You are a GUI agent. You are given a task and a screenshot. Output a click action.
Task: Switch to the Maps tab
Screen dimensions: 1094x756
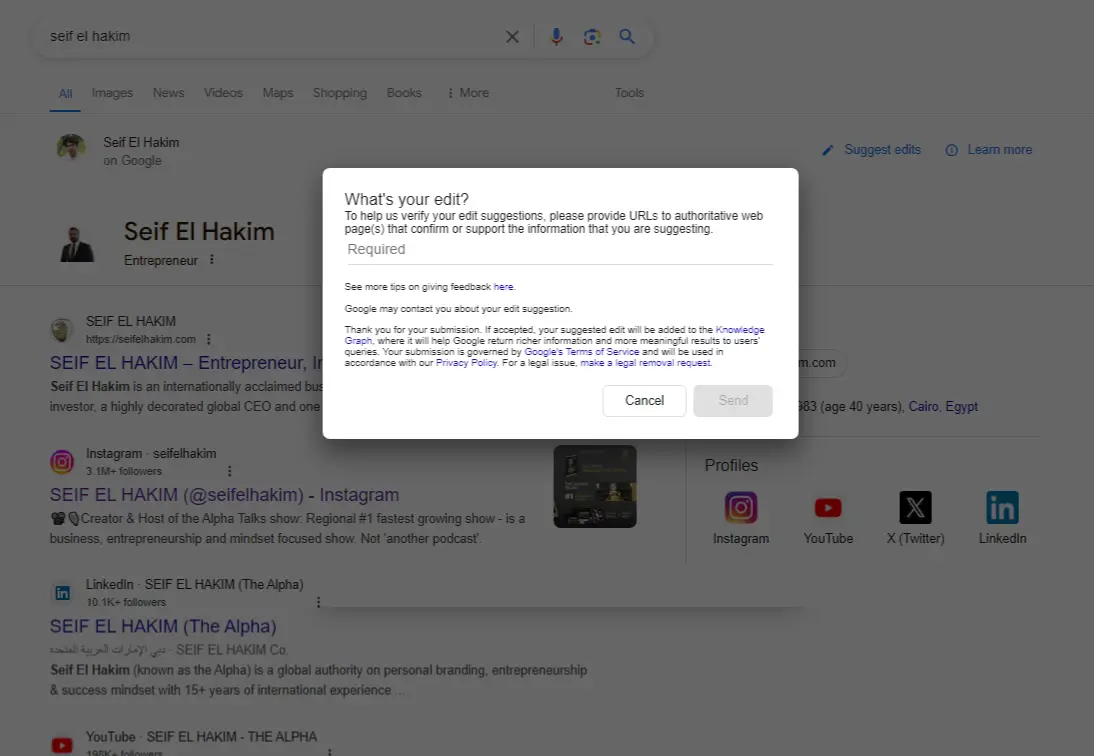(278, 93)
